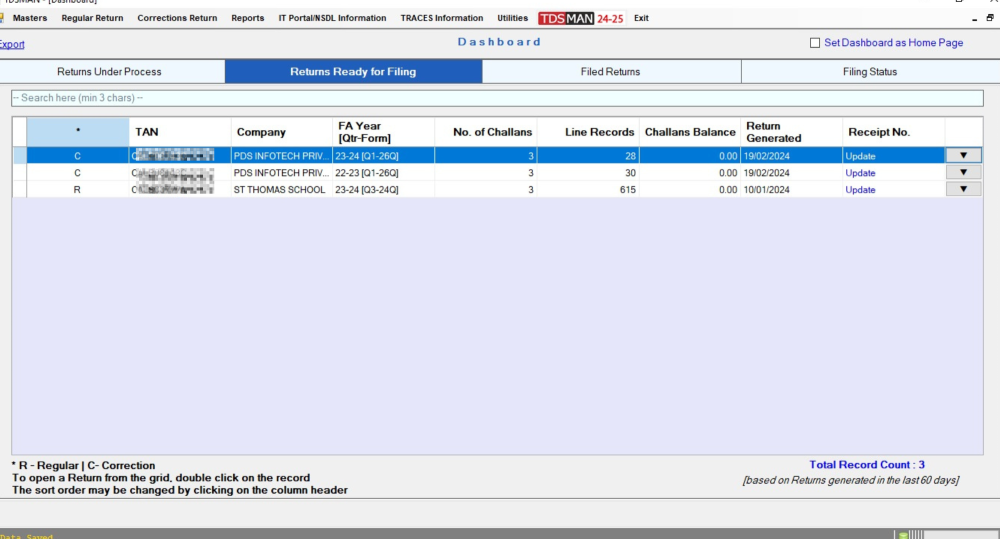The height and width of the screenshot is (539, 1000).
Task: Select ST THOMAS SCHOOL company cell
Action: click(x=281, y=189)
